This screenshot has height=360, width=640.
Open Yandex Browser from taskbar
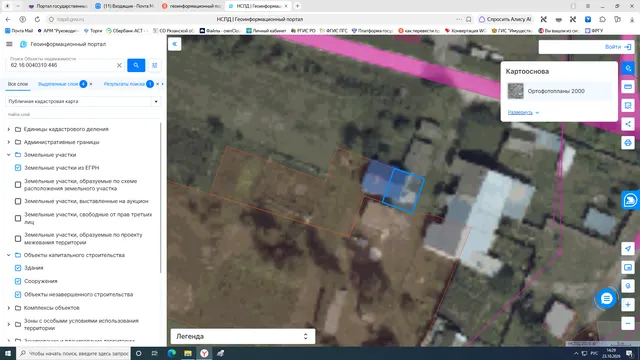[204, 353]
